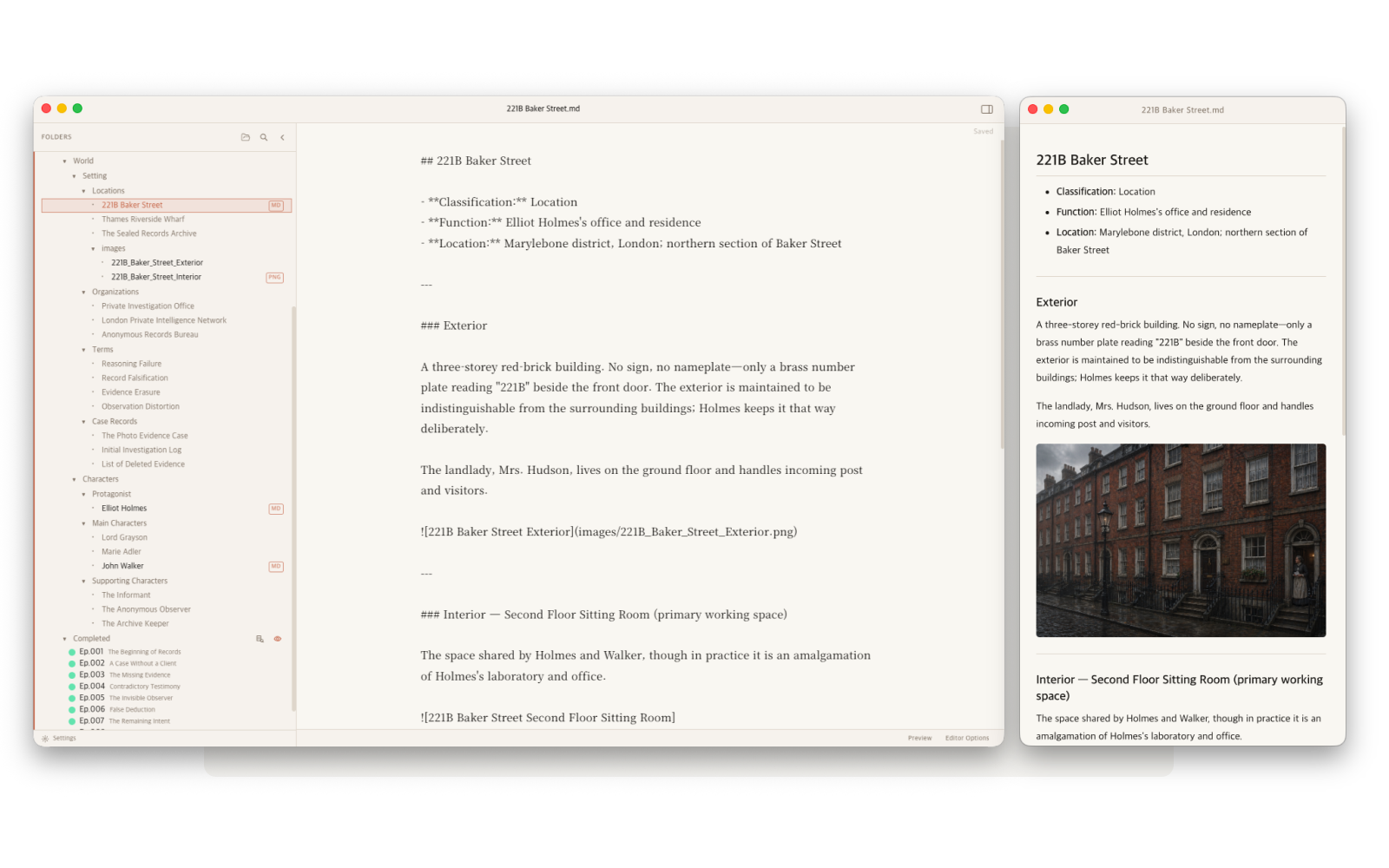The width and height of the screenshot is (1389, 868).
Task: Click the MD badge on John Walker
Action: (276, 567)
